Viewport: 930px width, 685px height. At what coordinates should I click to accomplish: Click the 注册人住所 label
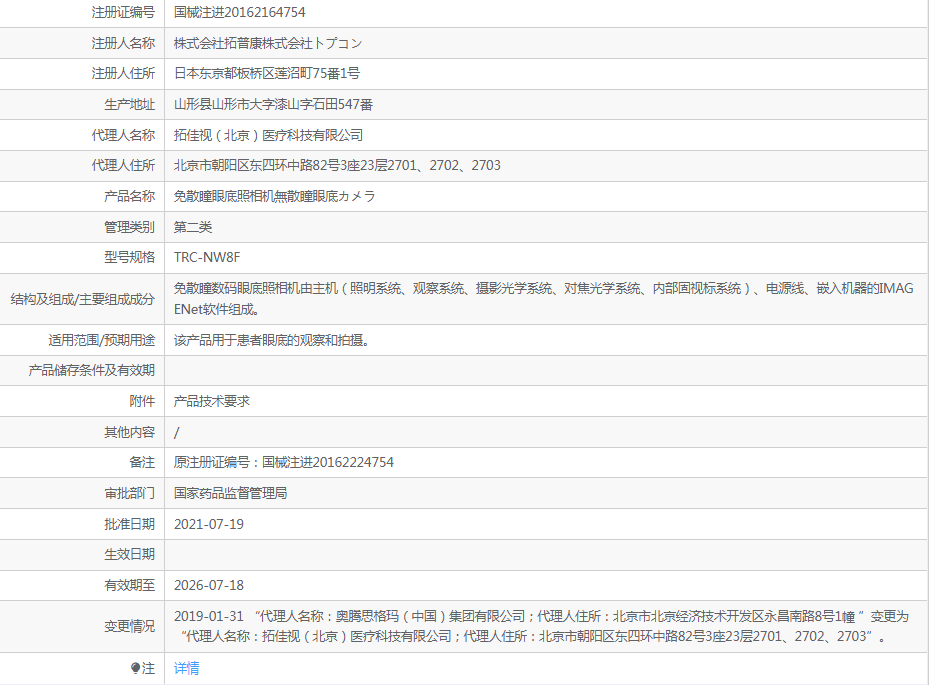123,74
